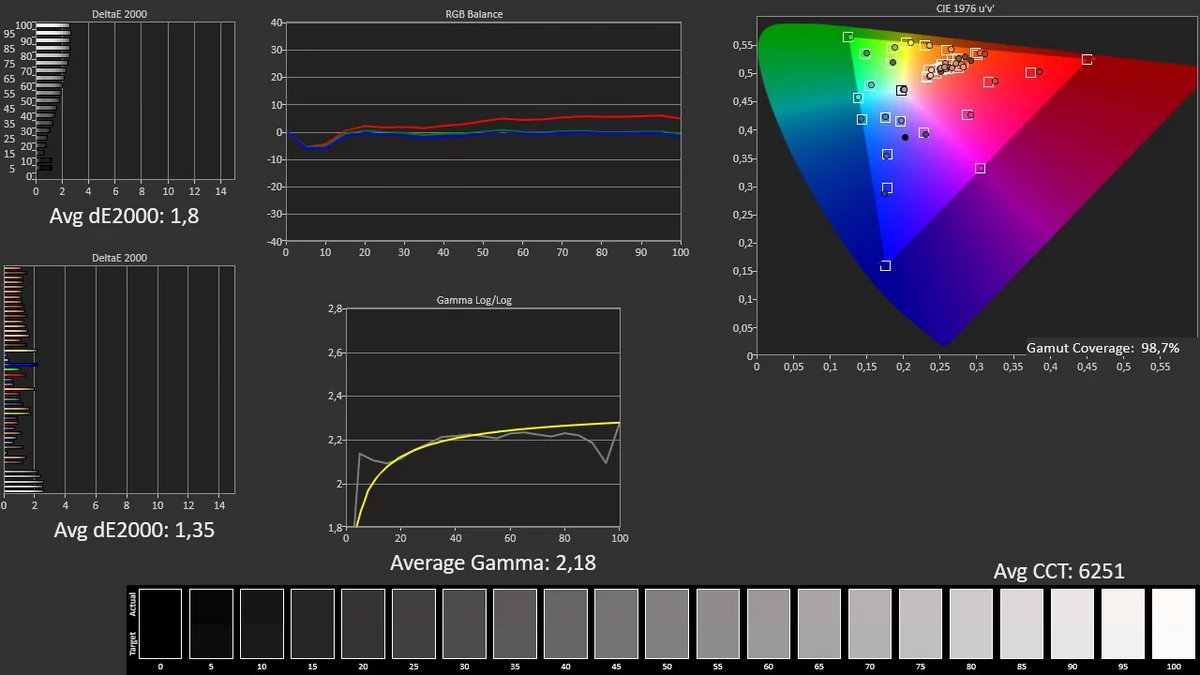Select the 100 grayscale swatch

pyautogui.click(x=1174, y=623)
